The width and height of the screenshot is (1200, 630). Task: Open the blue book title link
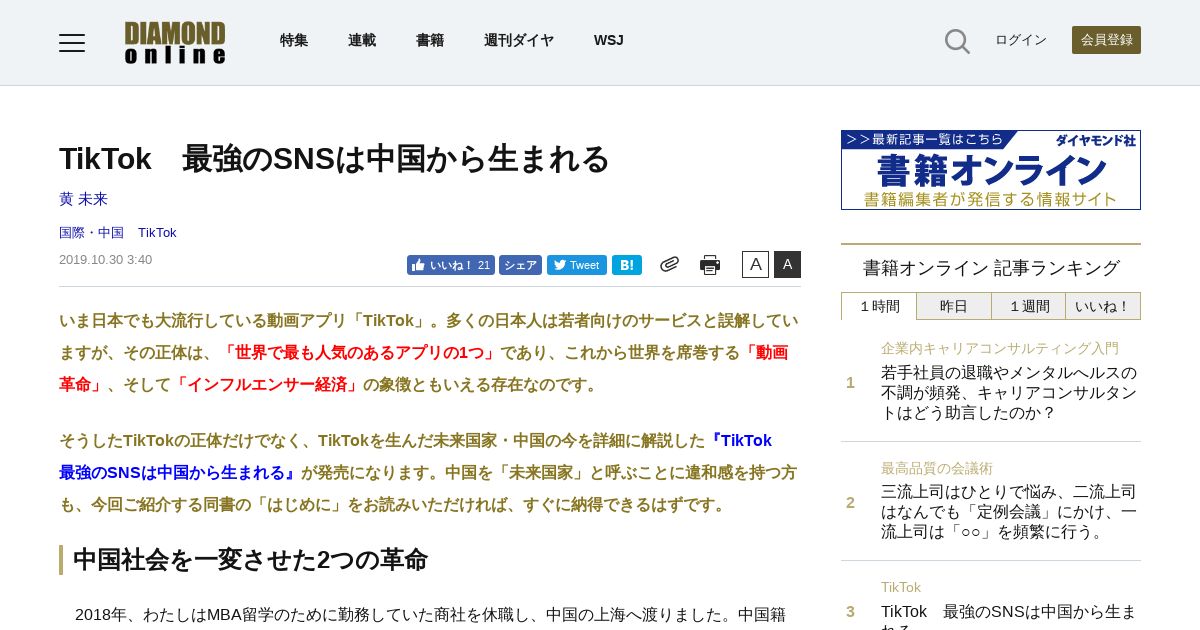415,457
